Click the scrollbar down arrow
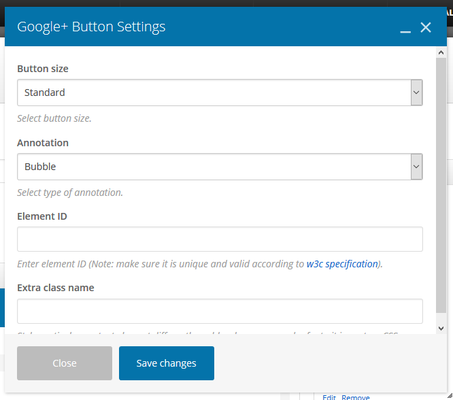 [441, 328]
